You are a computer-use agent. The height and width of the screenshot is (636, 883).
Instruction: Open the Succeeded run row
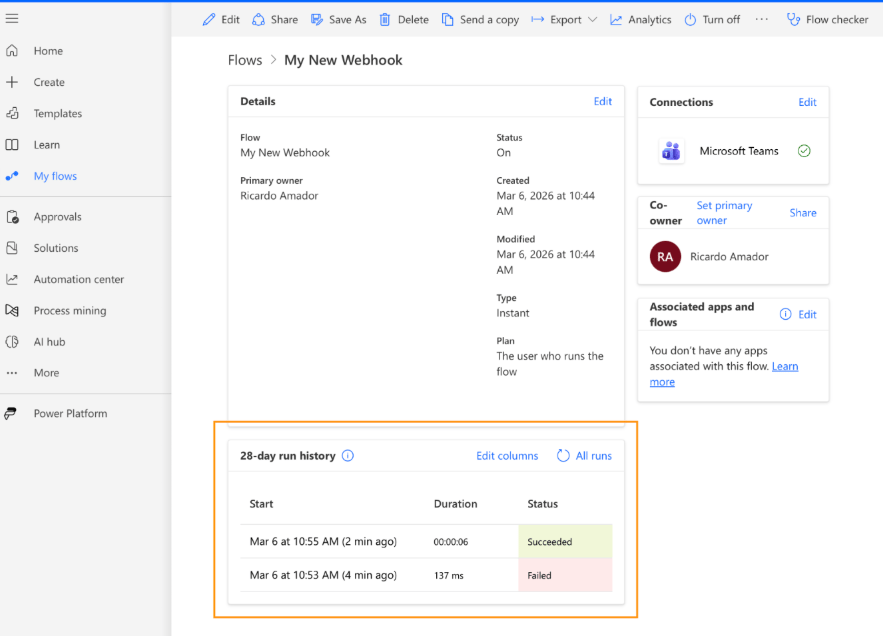pos(323,542)
